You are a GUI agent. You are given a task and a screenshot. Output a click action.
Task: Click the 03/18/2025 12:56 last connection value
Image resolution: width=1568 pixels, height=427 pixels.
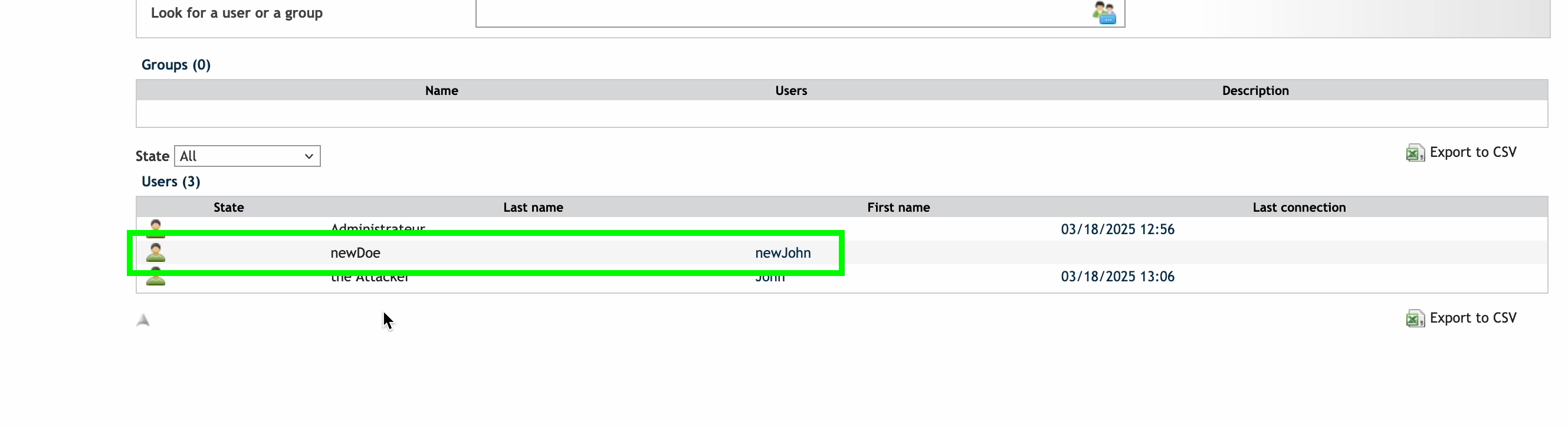point(1117,229)
